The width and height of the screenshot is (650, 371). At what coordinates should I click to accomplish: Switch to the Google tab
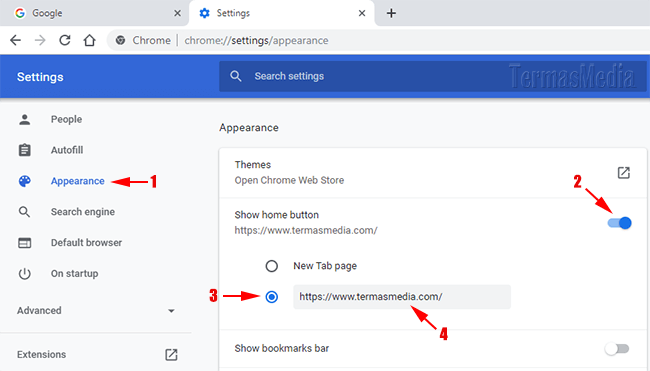95,13
